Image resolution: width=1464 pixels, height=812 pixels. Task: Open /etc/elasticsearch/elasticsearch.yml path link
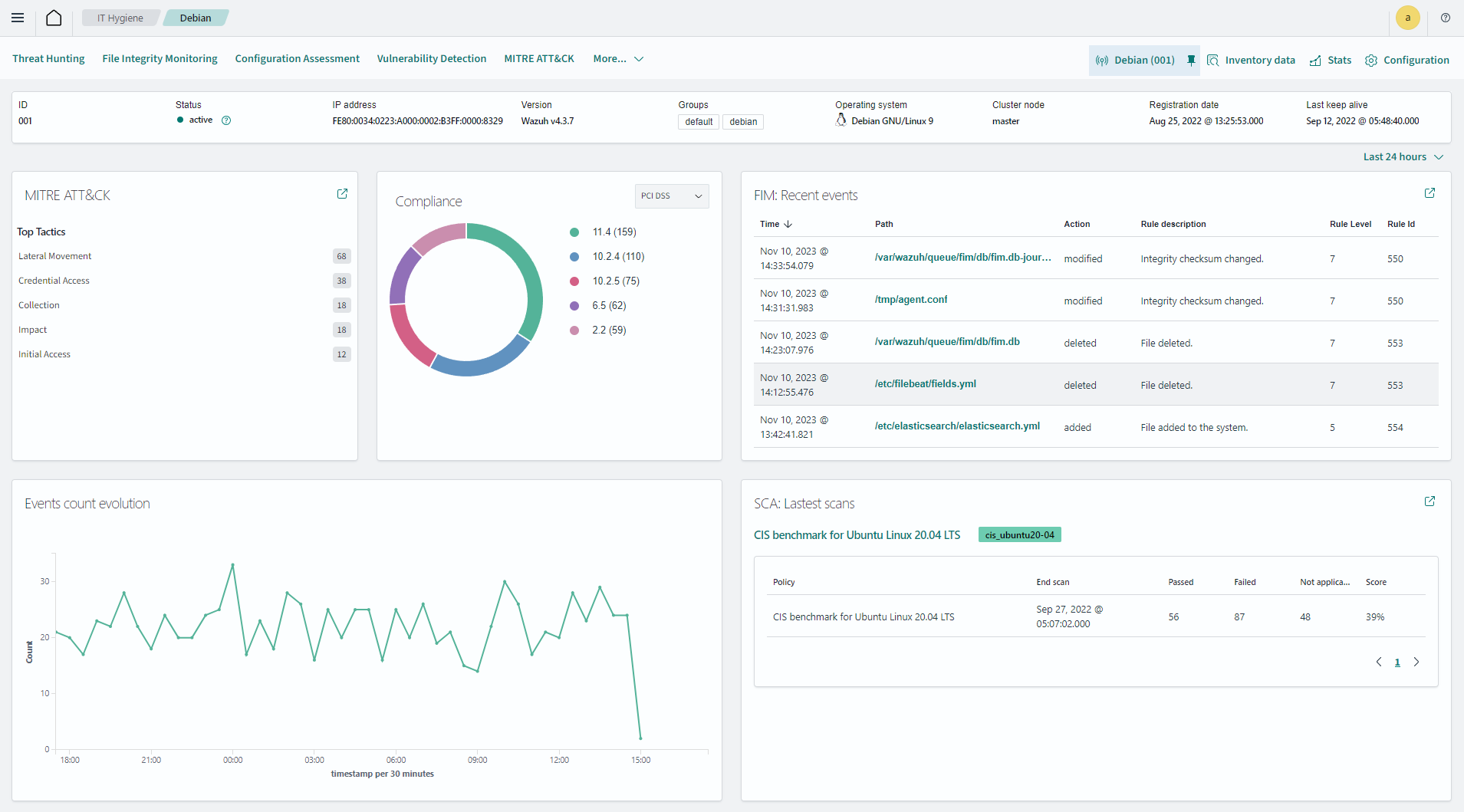point(957,426)
